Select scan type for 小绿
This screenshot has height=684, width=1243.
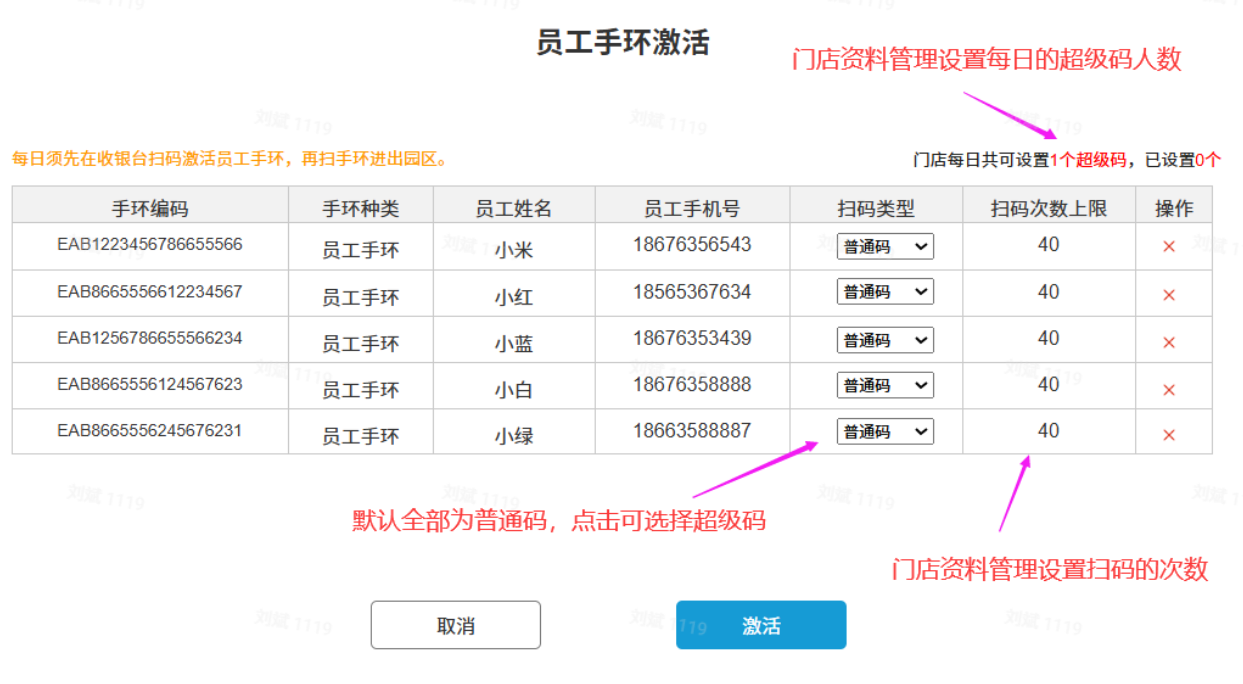click(885, 431)
